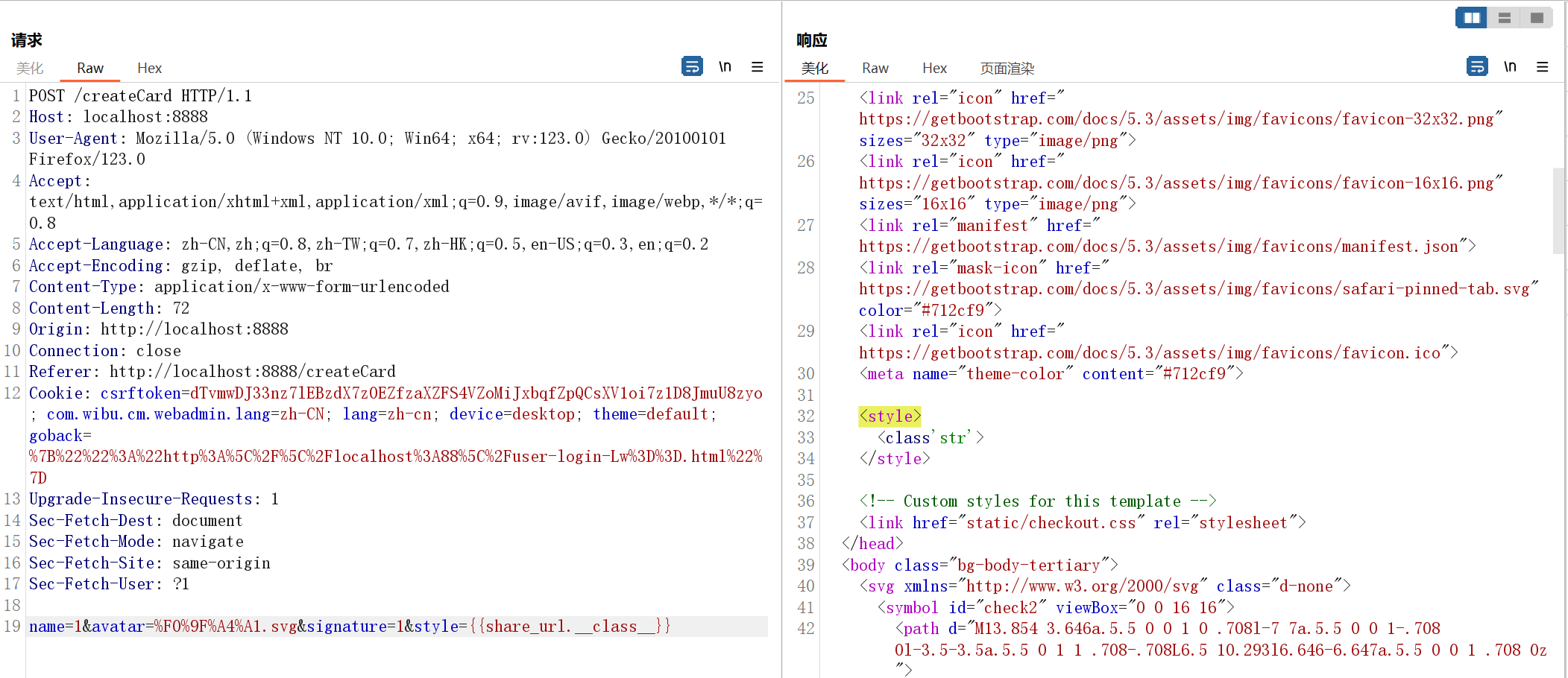
Task: Click the 'Custom styles for this template' comment
Action: (x=1038, y=501)
